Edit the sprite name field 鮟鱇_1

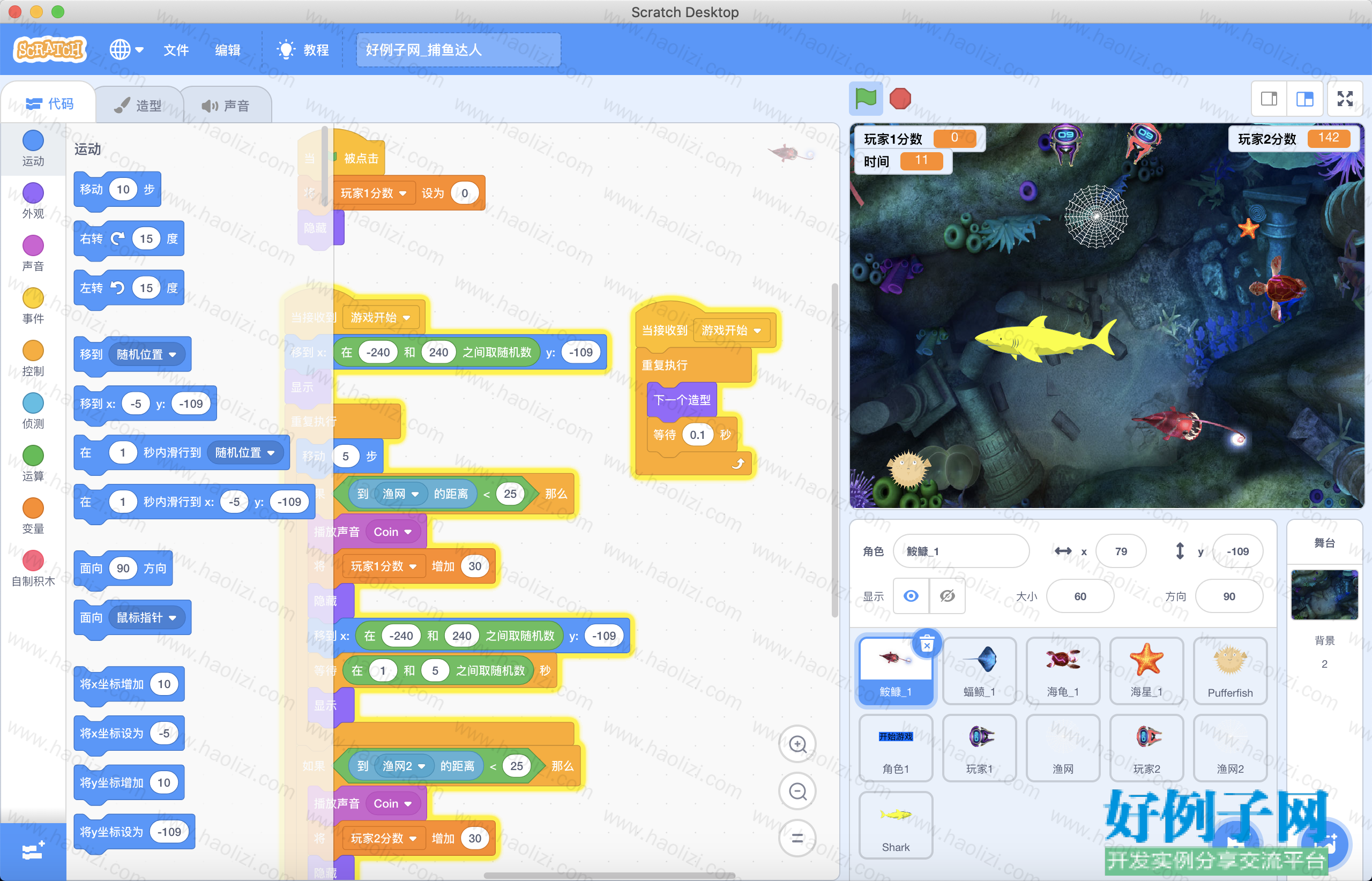[961, 551]
